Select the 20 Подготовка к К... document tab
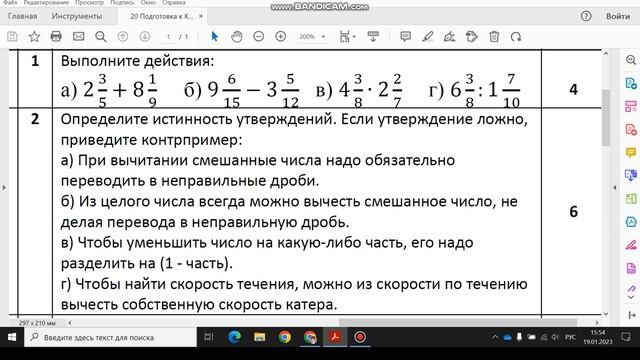 162,16
